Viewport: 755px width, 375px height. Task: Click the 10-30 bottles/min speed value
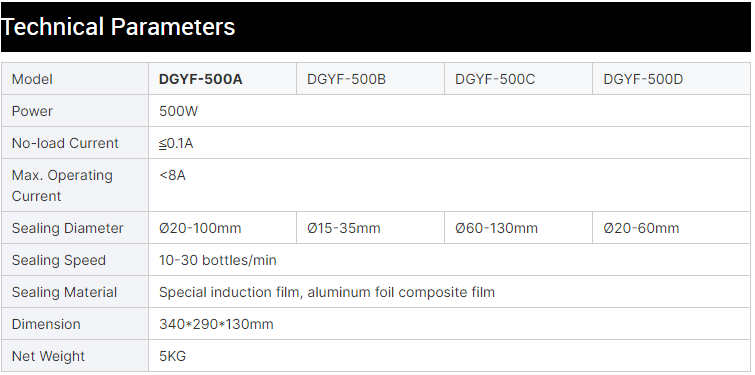pos(218,260)
